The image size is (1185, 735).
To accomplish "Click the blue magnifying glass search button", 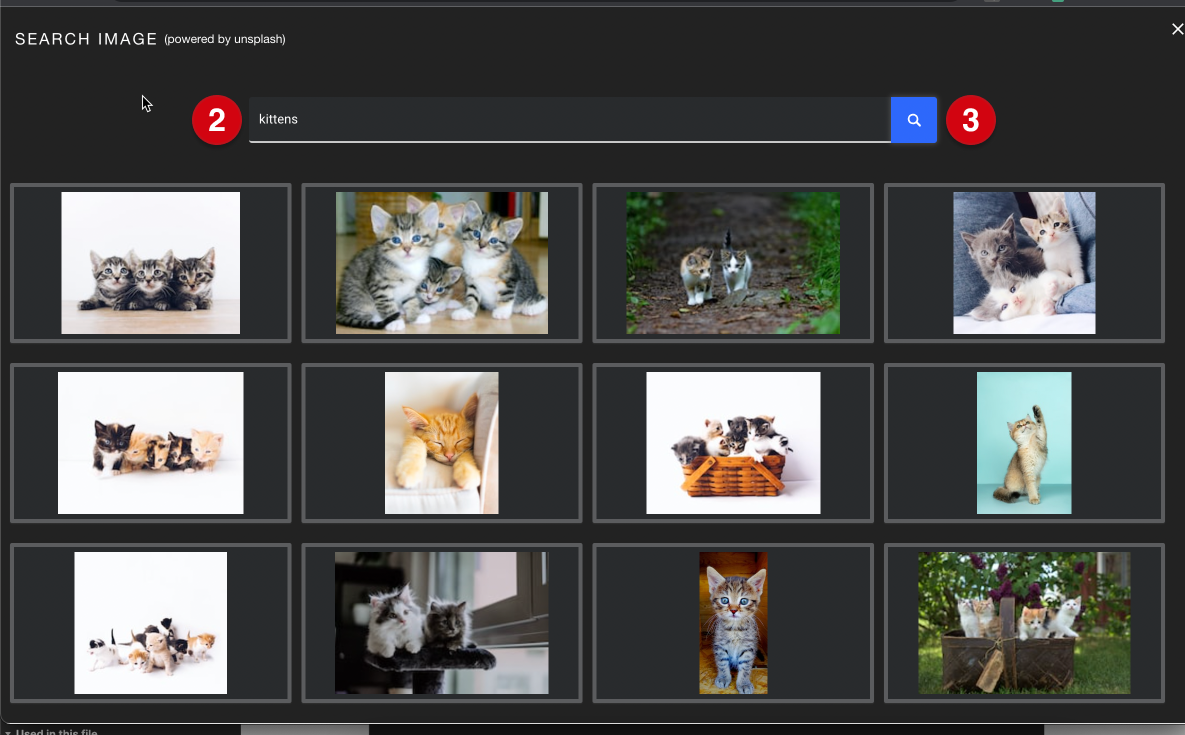I will click(x=913, y=120).
